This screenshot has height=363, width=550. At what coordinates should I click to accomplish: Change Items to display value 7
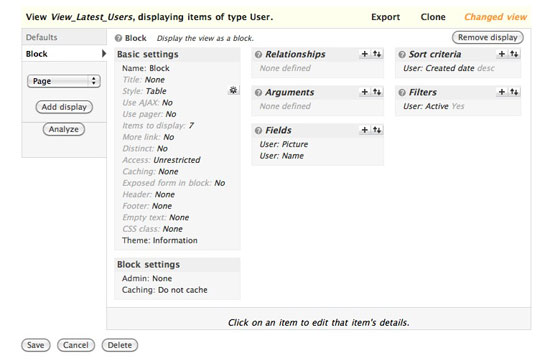[158, 125]
